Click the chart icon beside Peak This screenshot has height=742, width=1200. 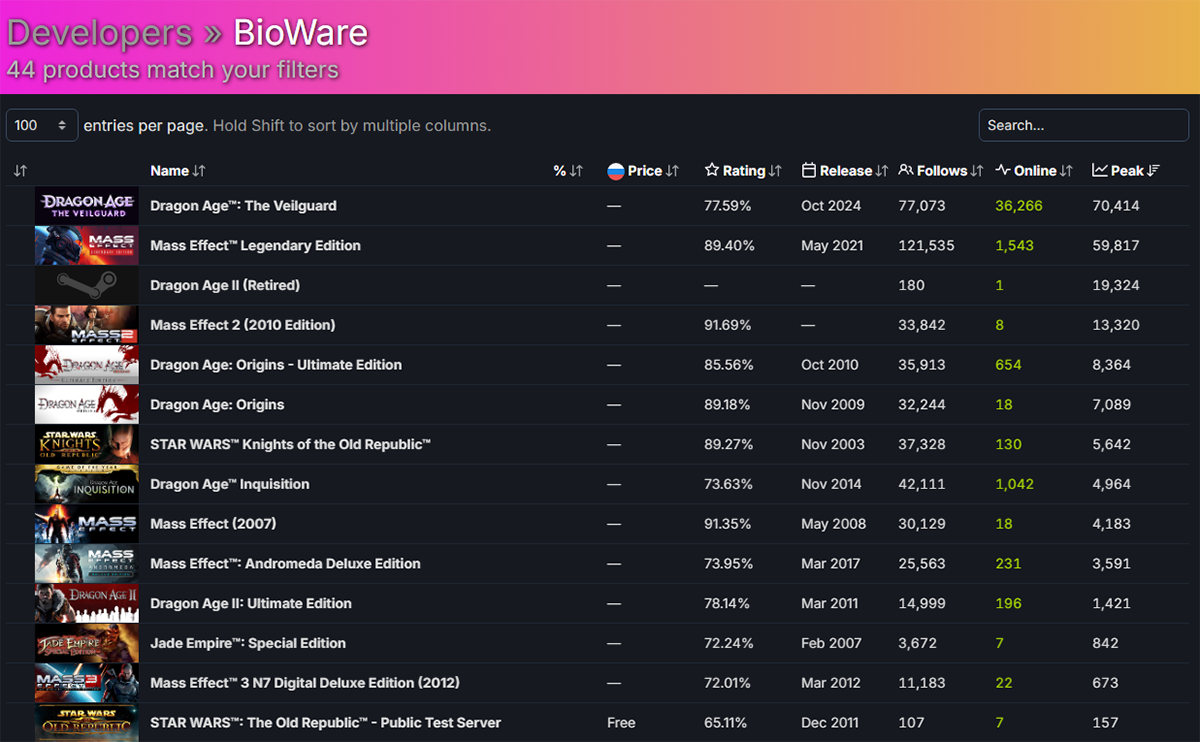[x=1100, y=171]
